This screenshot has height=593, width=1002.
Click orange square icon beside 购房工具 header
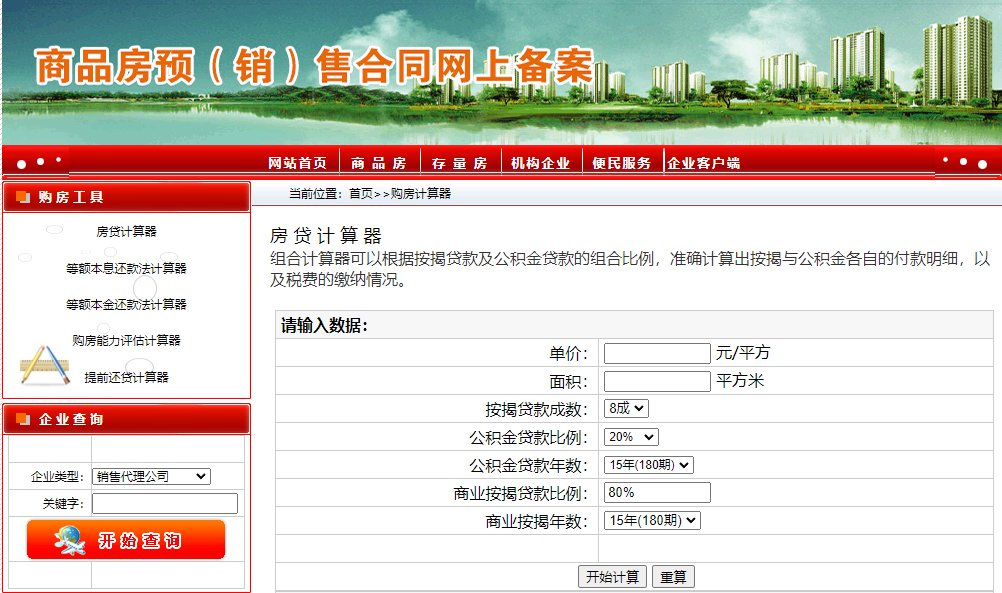click(x=23, y=197)
